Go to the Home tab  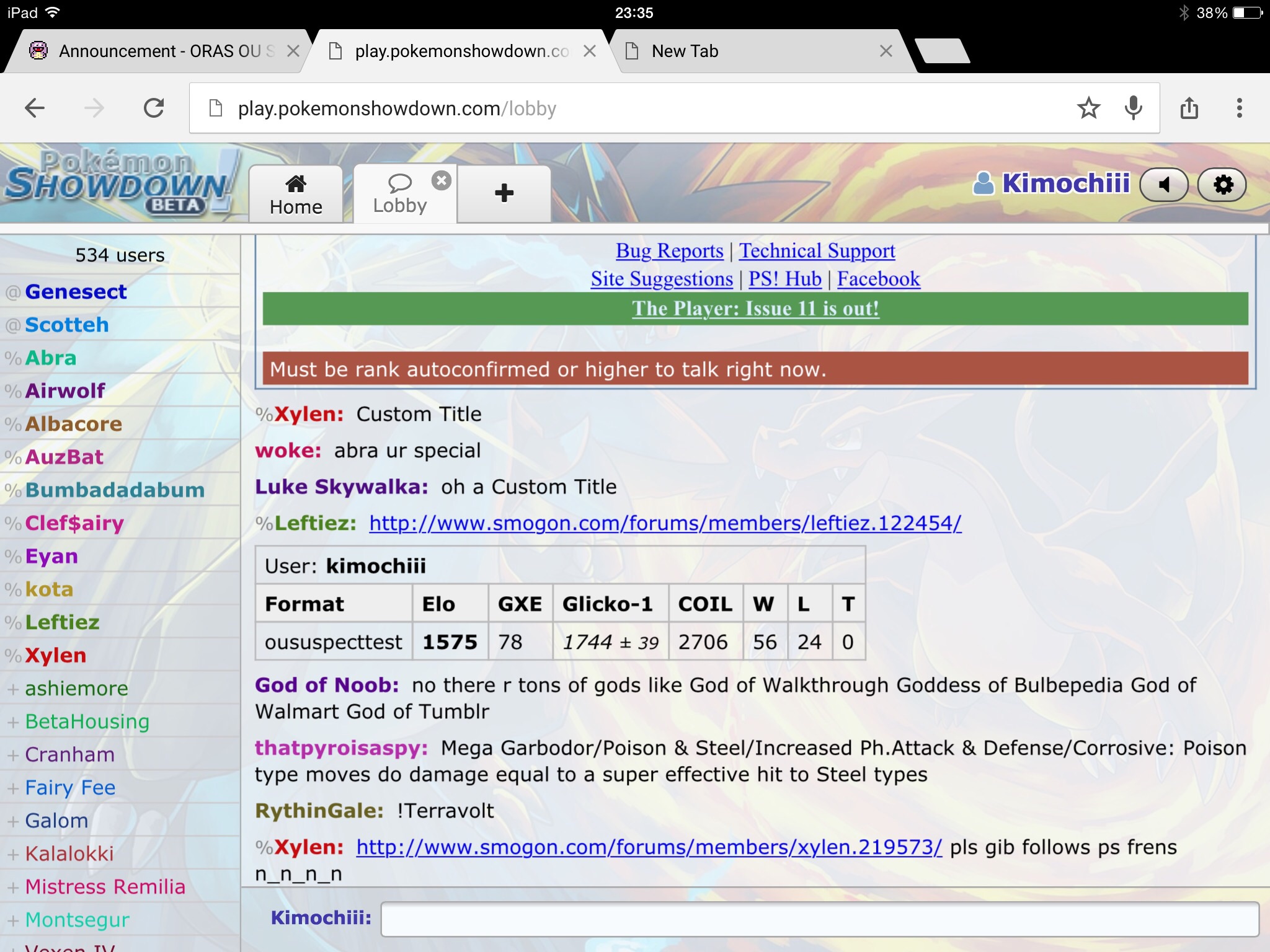(x=296, y=195)
